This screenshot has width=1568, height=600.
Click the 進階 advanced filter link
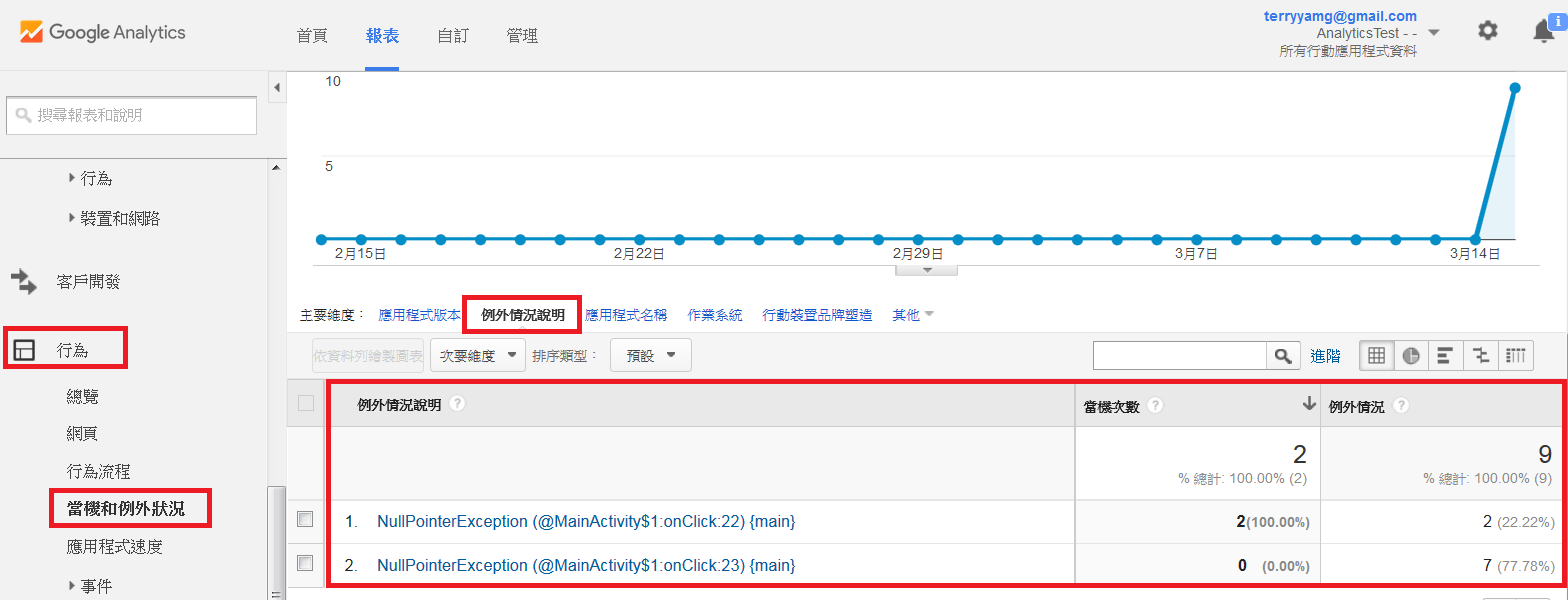pos(1325,355)
